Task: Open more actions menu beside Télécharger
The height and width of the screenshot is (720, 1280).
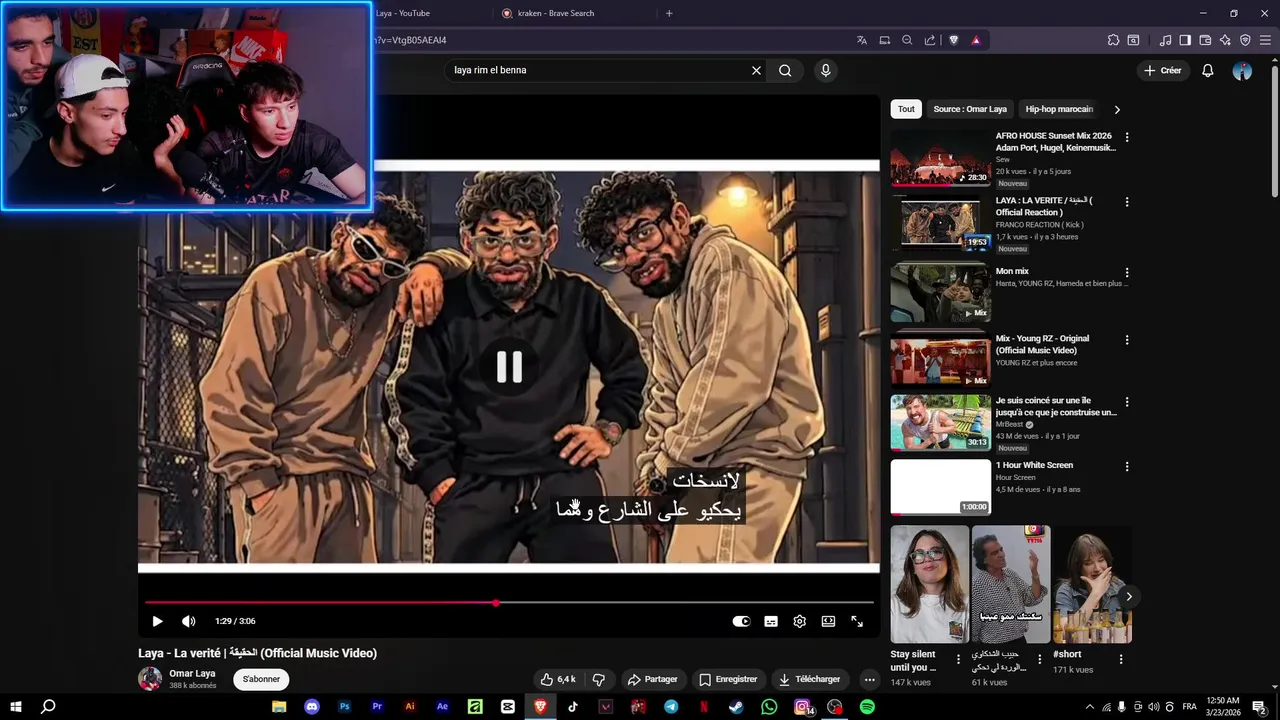Action: (x=869, y=679)
